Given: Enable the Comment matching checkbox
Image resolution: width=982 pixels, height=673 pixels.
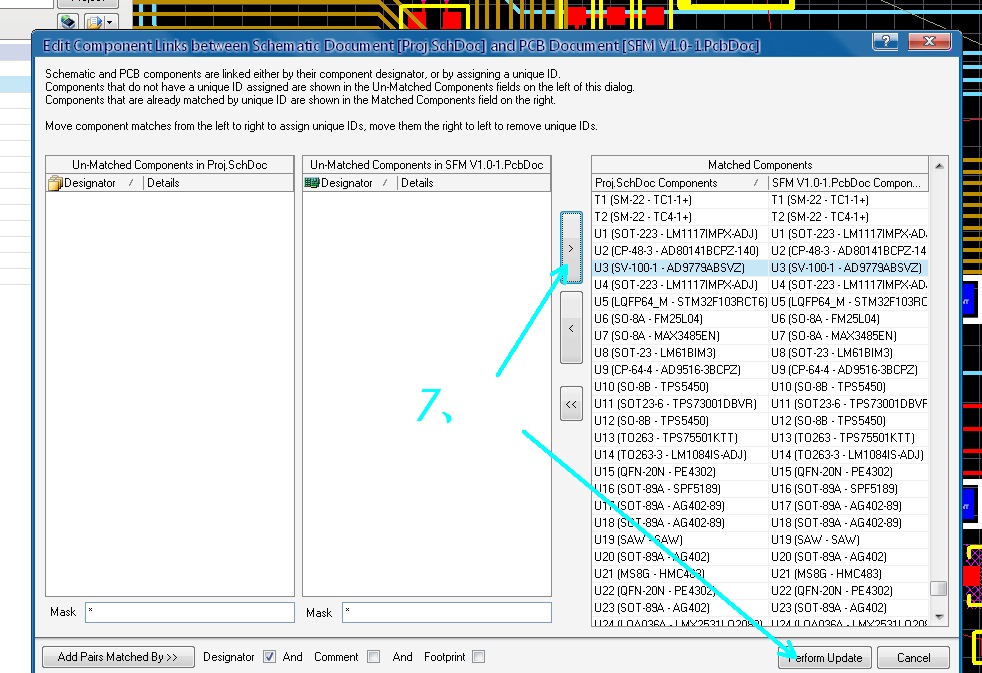Looking at the screenshot, I should (x=373, y=657).
